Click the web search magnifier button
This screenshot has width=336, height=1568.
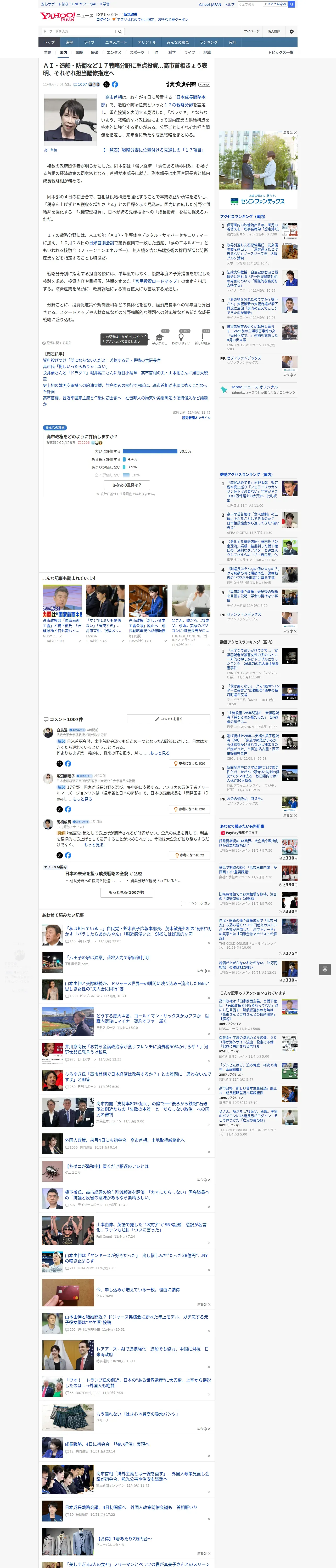coord(292,4)
